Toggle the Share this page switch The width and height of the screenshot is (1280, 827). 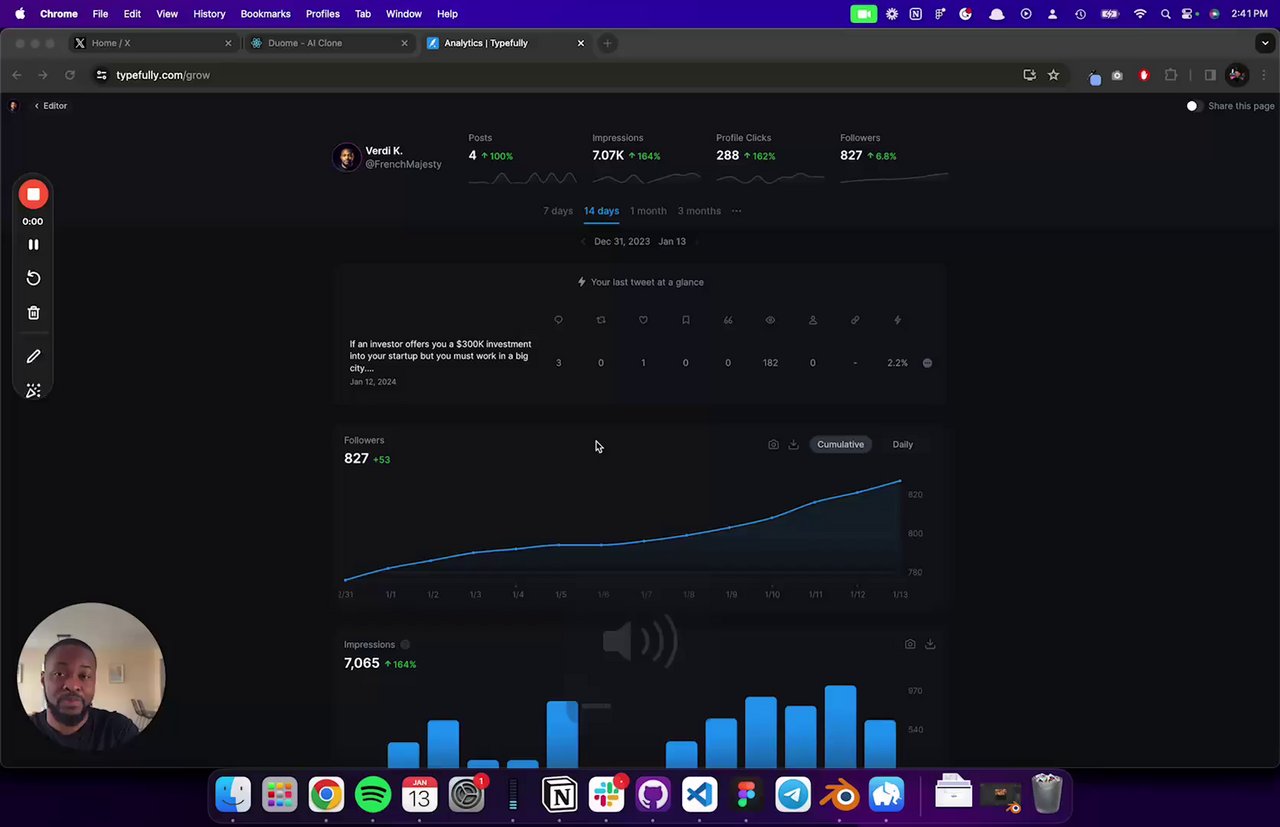(1193, 106)
